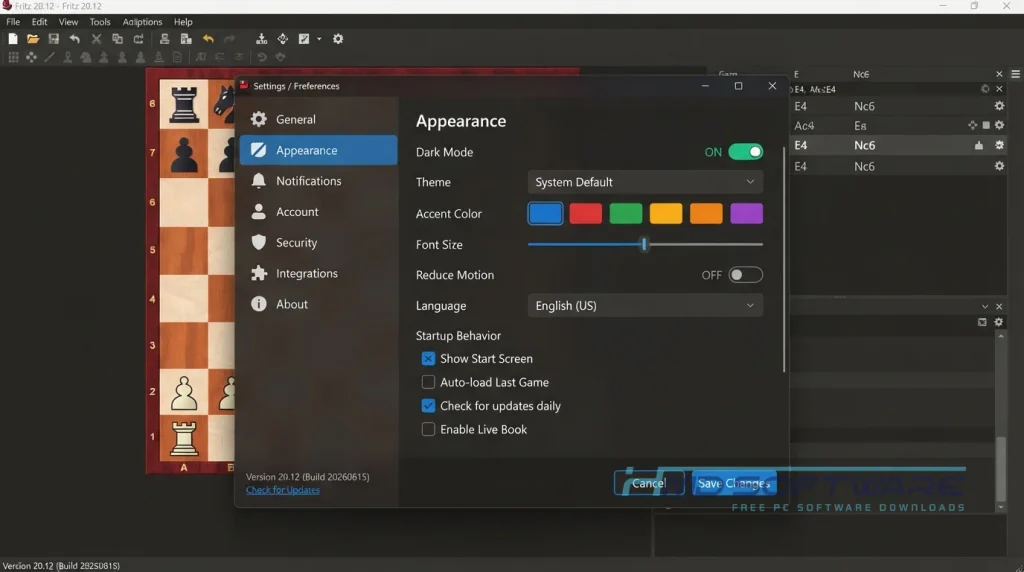Click the paw print toolbar icon
1024x572 pixels.
tap(280, 57)
